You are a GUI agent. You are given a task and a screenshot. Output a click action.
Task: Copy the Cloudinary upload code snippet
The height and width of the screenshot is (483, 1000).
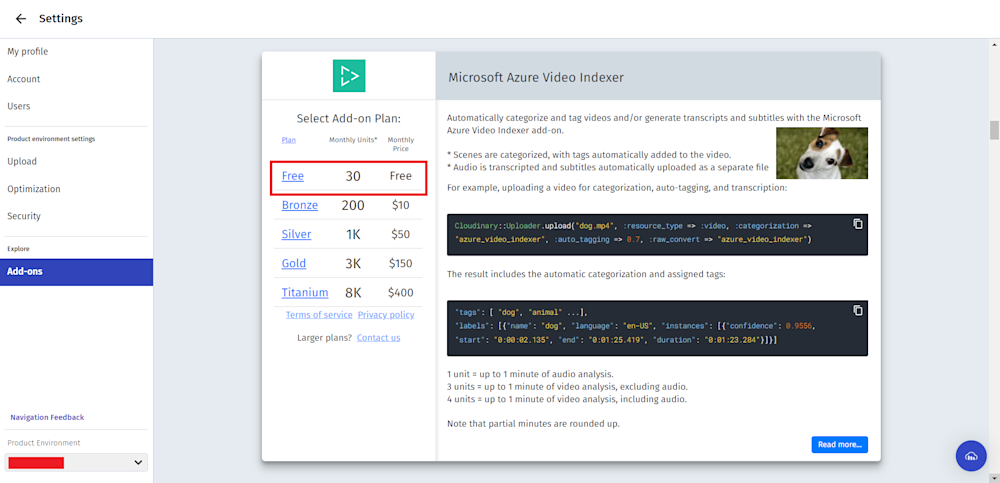(858, 224)
